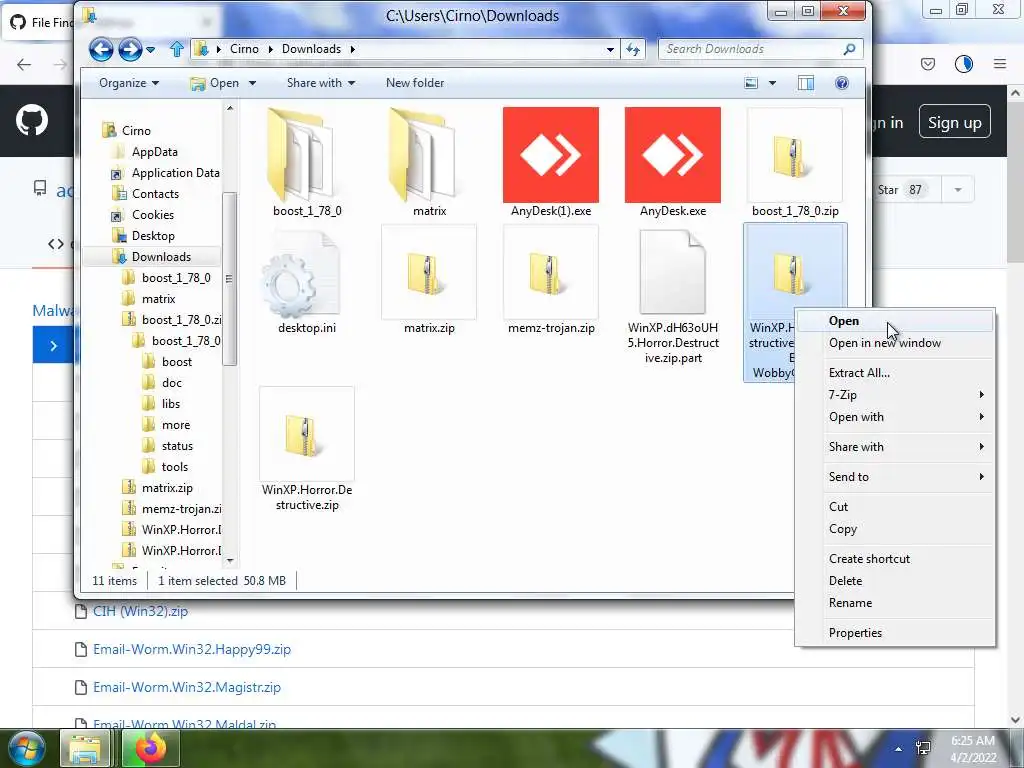Open Explorer Help icon
The height and width of the screenshot is (768, 1024).
pos(842,83)
